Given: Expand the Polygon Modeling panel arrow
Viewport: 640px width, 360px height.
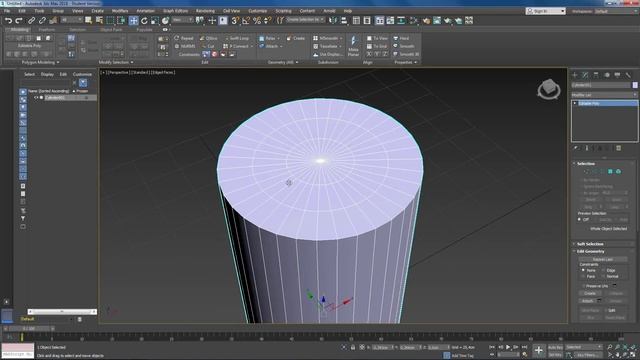Looking at the screenshot, I should (58, 62).
